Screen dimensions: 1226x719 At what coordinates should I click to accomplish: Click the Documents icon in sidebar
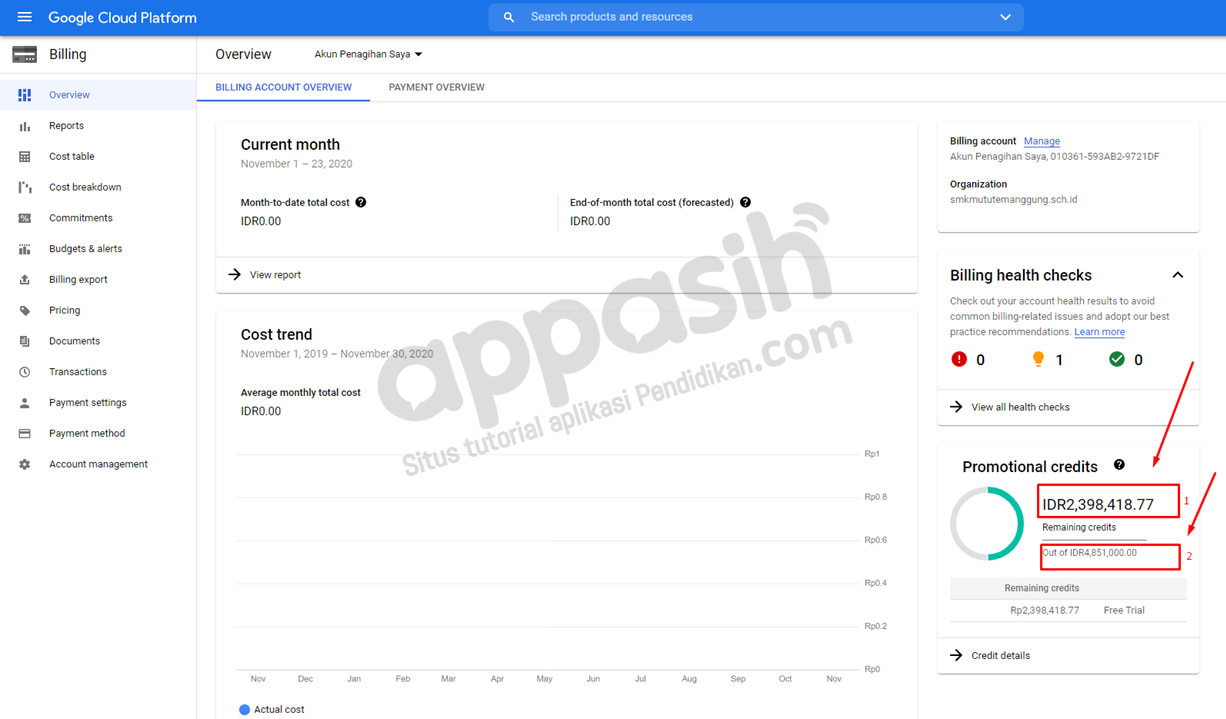coord(25,341)
